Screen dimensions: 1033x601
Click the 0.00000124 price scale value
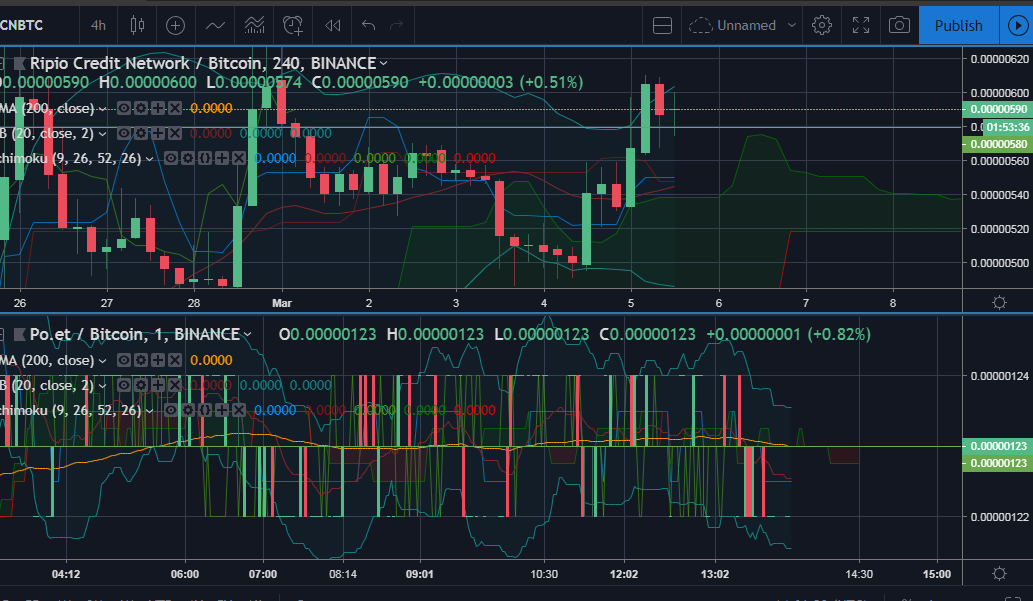pos(999,376)
